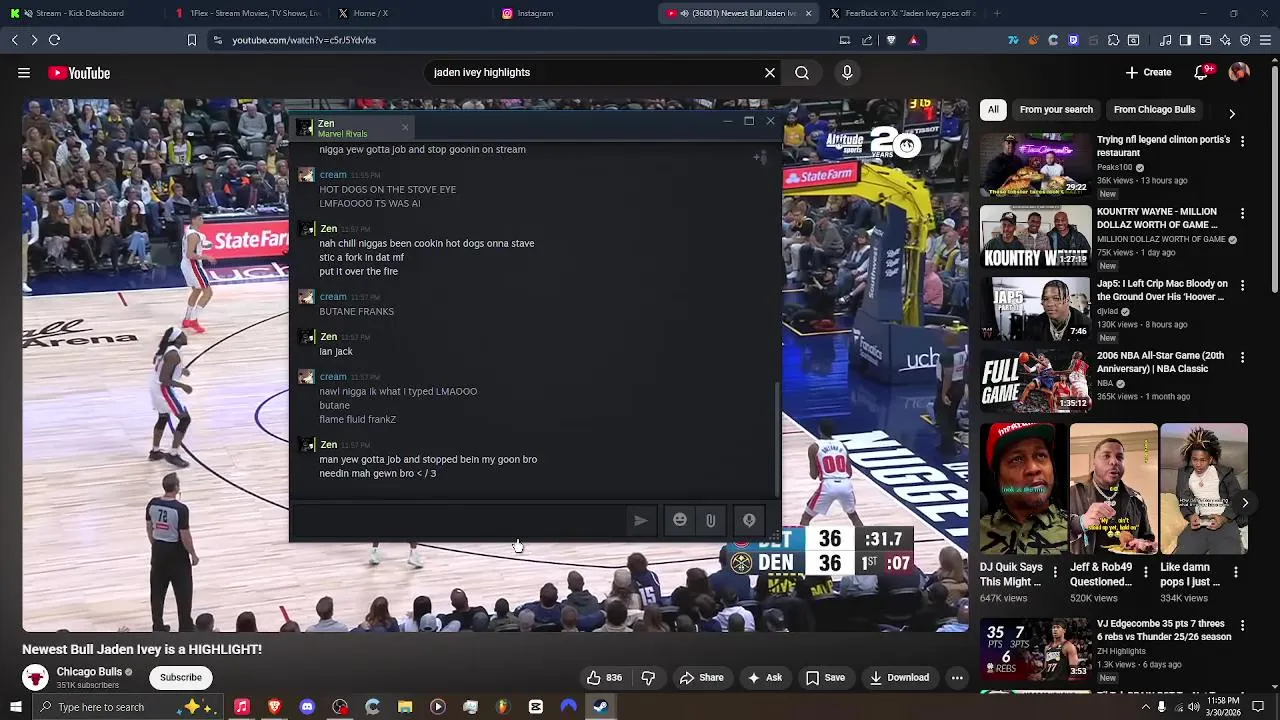Image resolution: width=1280 pixels, height=720 pixels.
Task: Submit the search with the magnifier button
Action: (x=802, y=73)
